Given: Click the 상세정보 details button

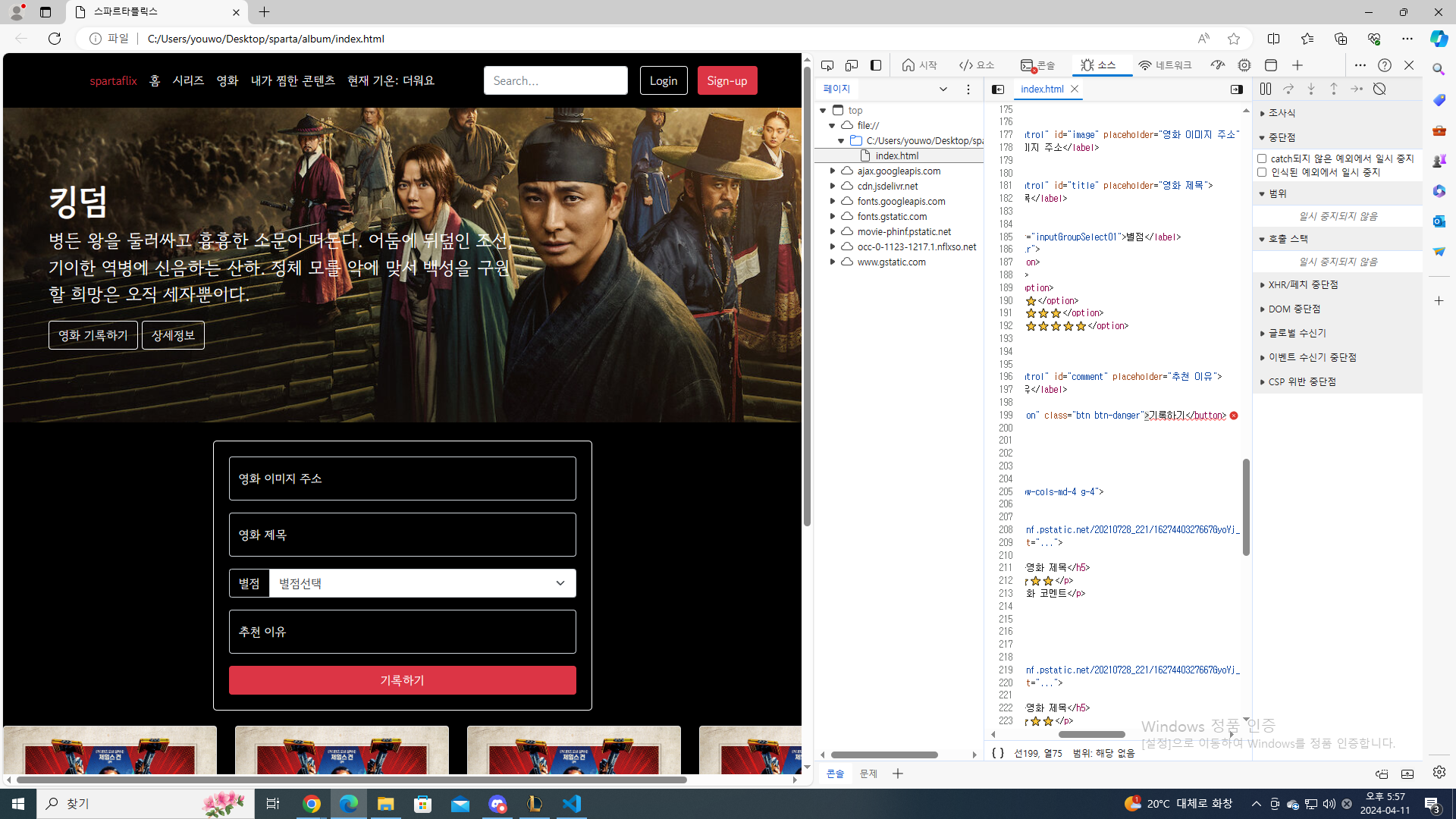Looking at the screenshot, I should pos(173,335).
